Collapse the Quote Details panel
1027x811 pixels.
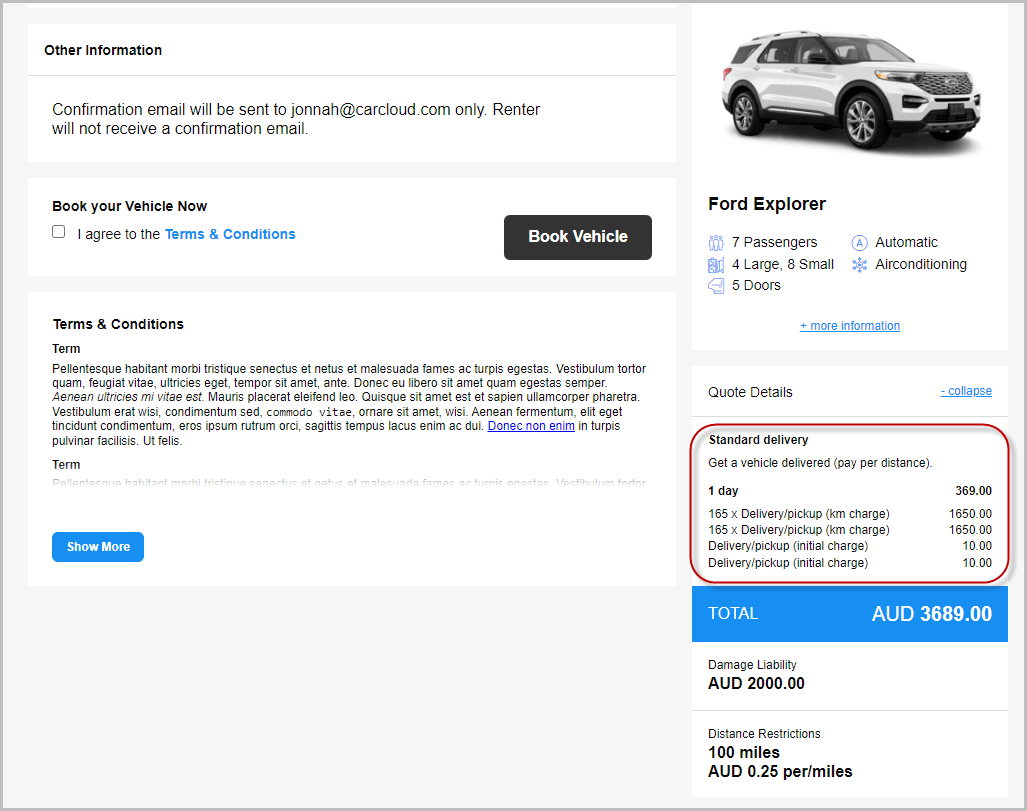tap(966, 391)
